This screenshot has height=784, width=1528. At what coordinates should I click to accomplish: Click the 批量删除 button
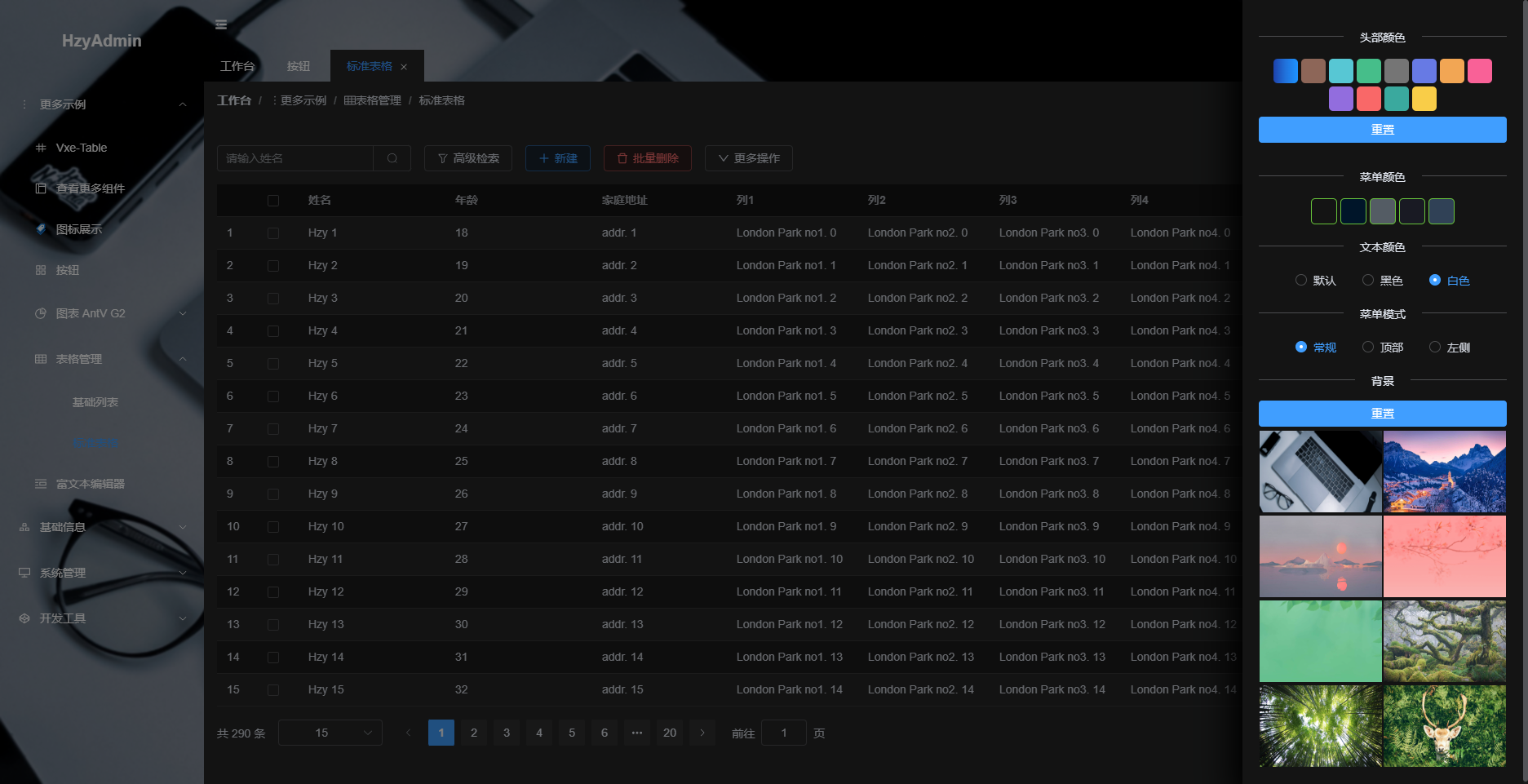pyautogui.click(x=648, y=158)
